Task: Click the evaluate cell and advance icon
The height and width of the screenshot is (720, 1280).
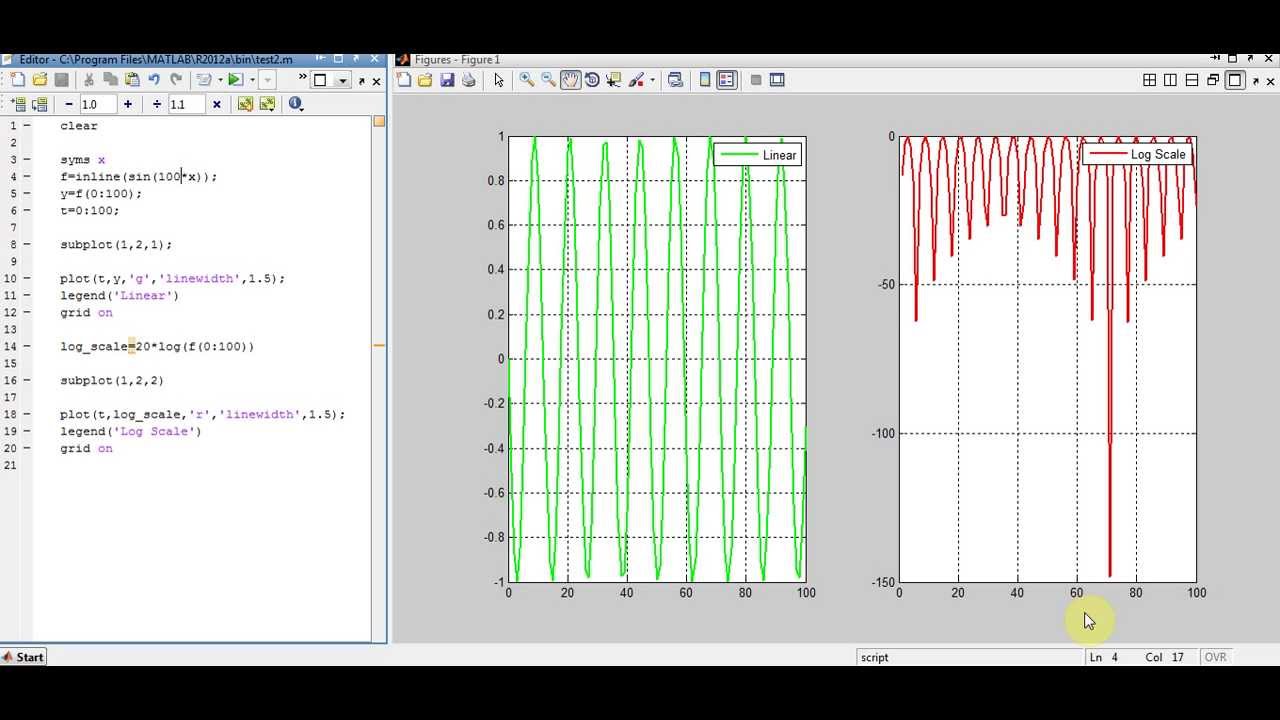Action: click(40, 104)
